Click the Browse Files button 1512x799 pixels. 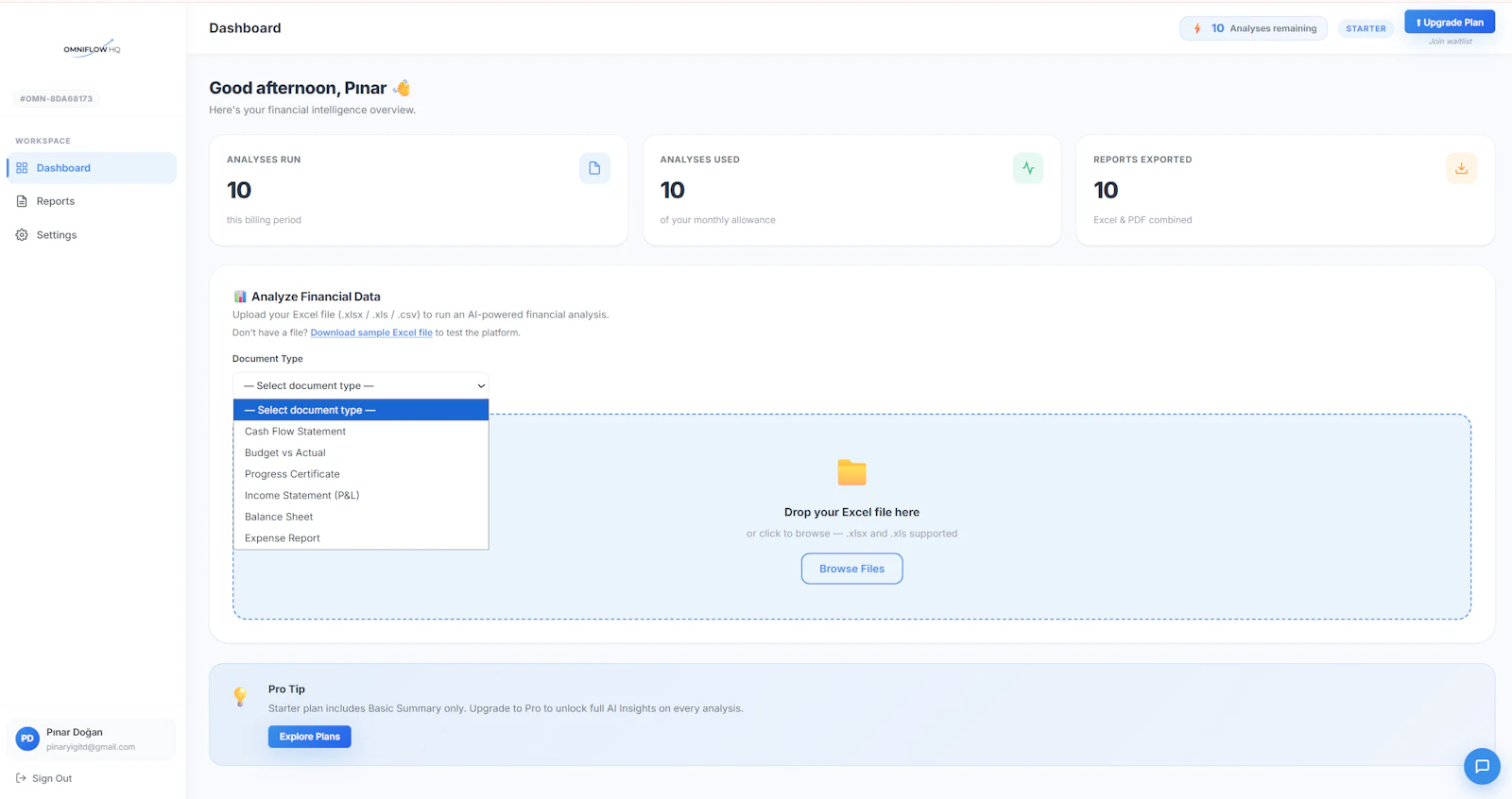point(851,569)
